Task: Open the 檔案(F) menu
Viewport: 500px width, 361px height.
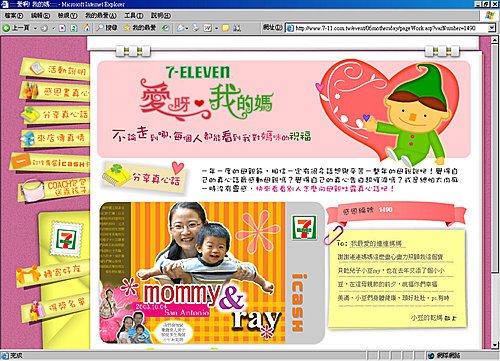Action: [14, 16]
